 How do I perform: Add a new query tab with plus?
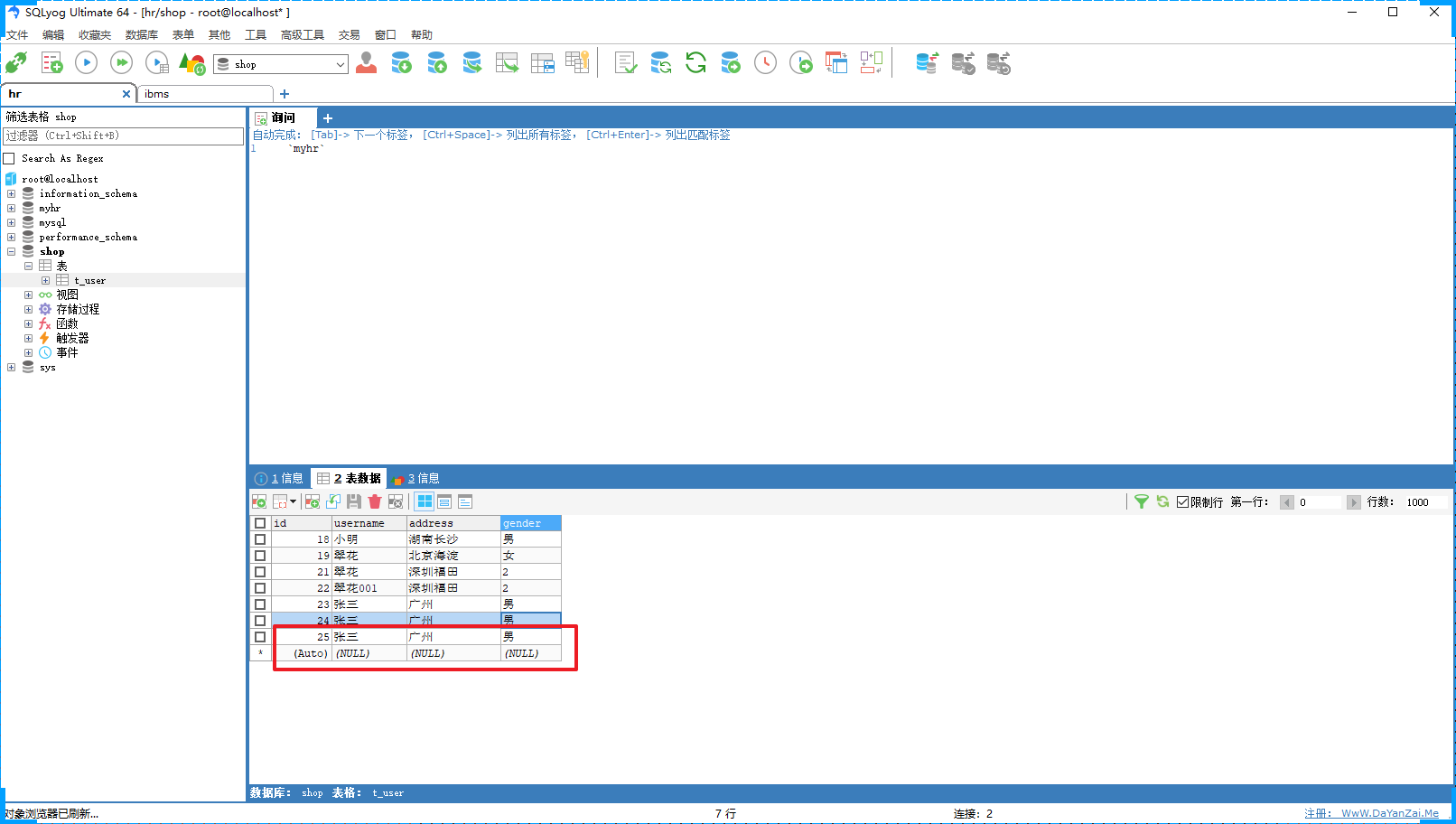[x=328, y=118]
